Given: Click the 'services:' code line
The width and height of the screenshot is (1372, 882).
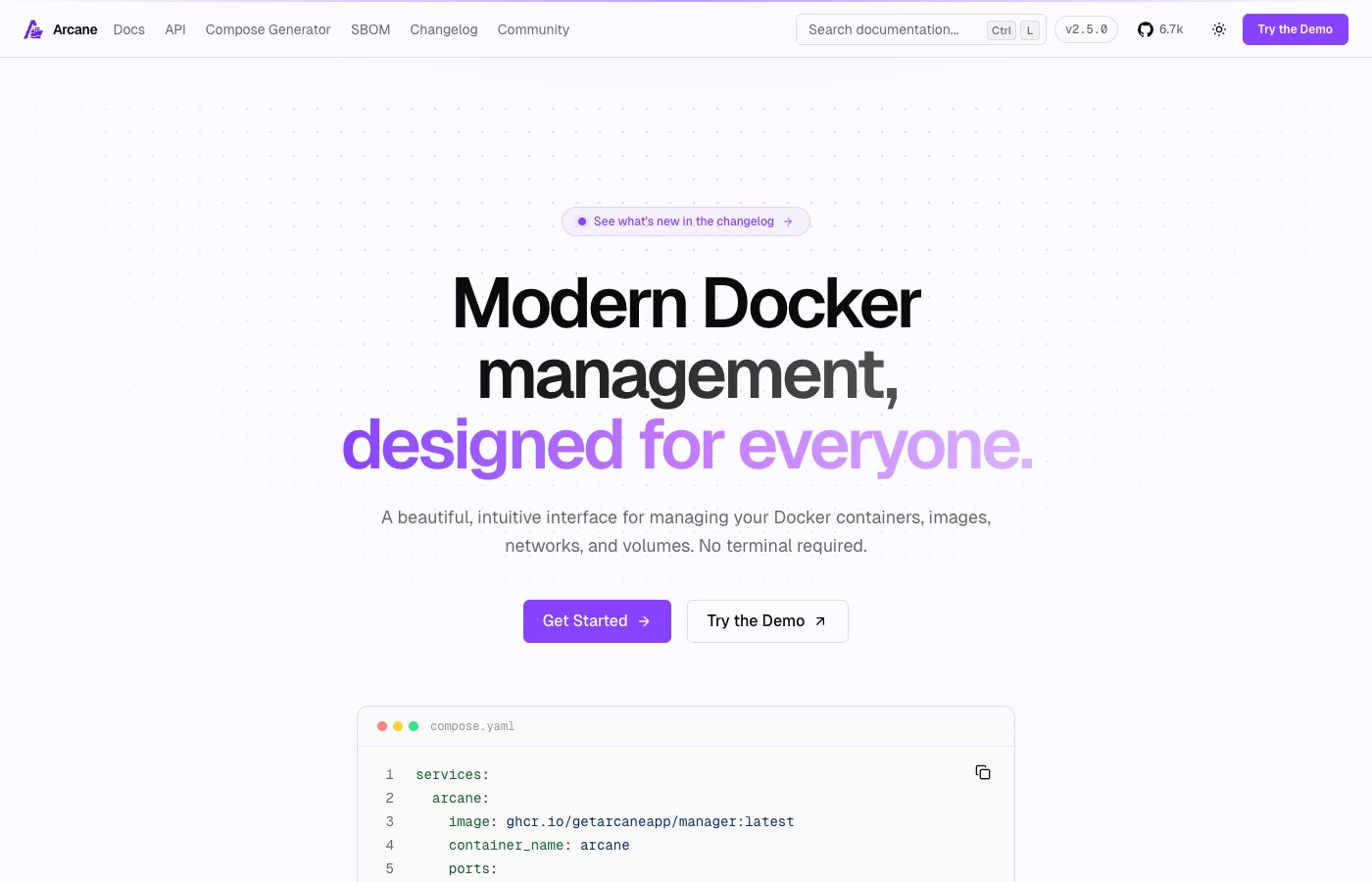Looking at the screenshot, I should tap(453, 774).
